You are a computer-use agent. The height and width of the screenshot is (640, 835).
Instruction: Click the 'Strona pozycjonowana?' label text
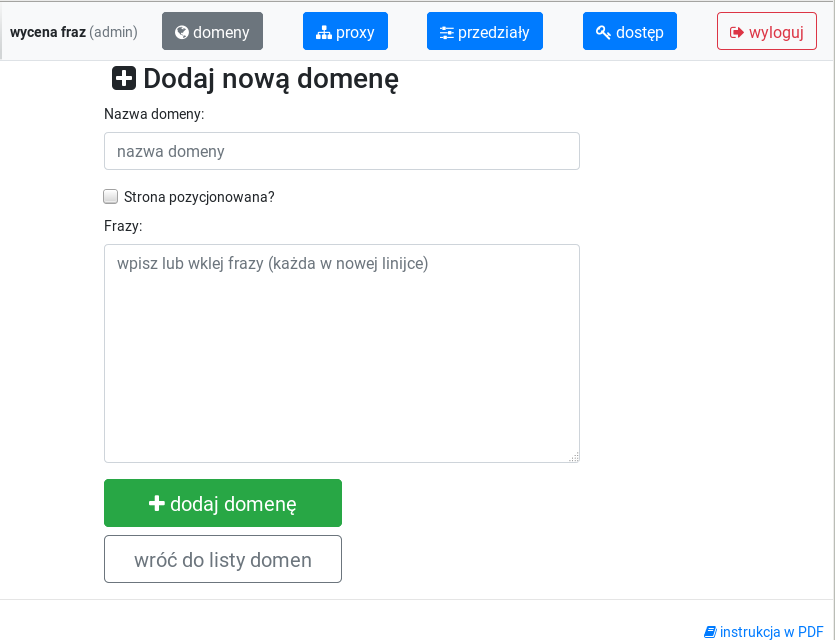pyautogui.click(x=199, y=197)
